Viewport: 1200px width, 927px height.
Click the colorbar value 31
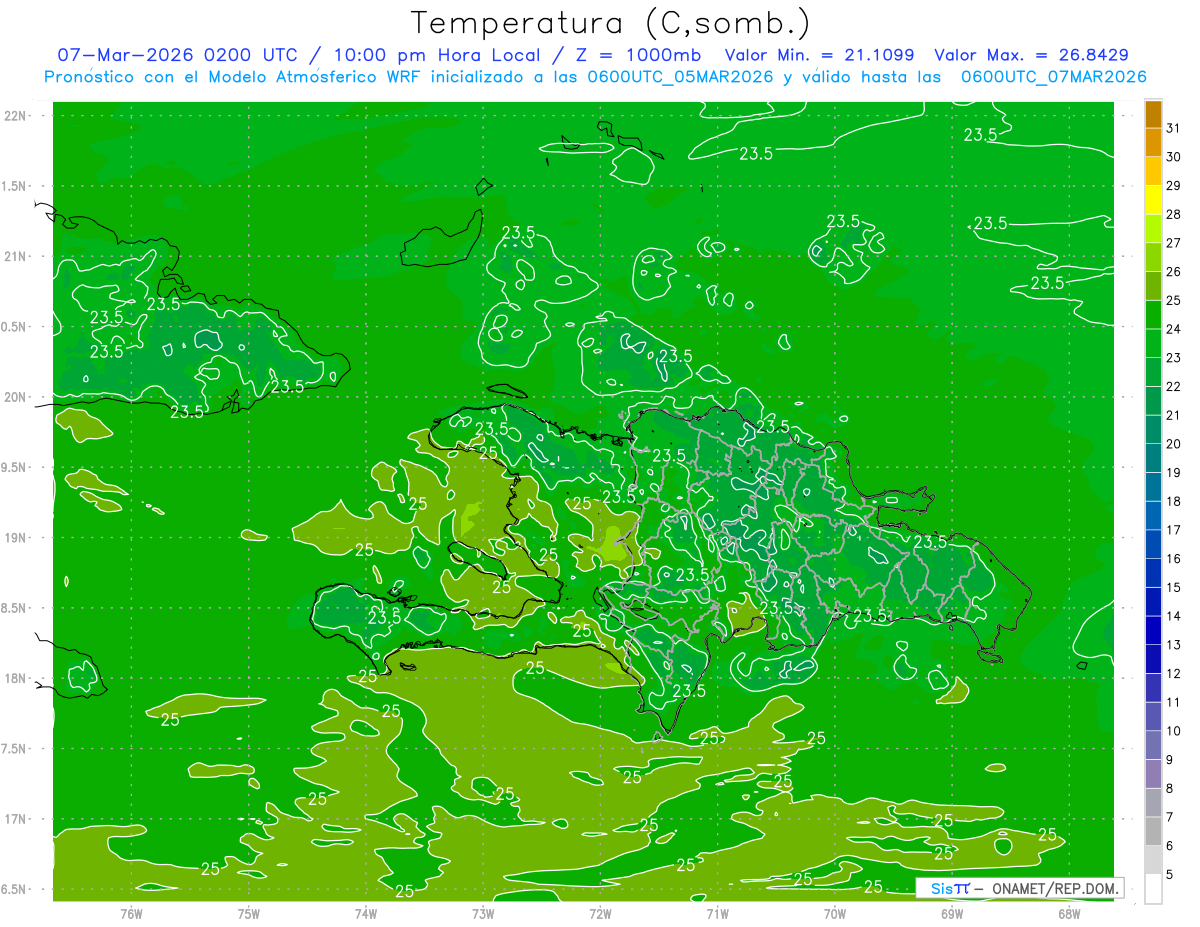coord(1174,127)
